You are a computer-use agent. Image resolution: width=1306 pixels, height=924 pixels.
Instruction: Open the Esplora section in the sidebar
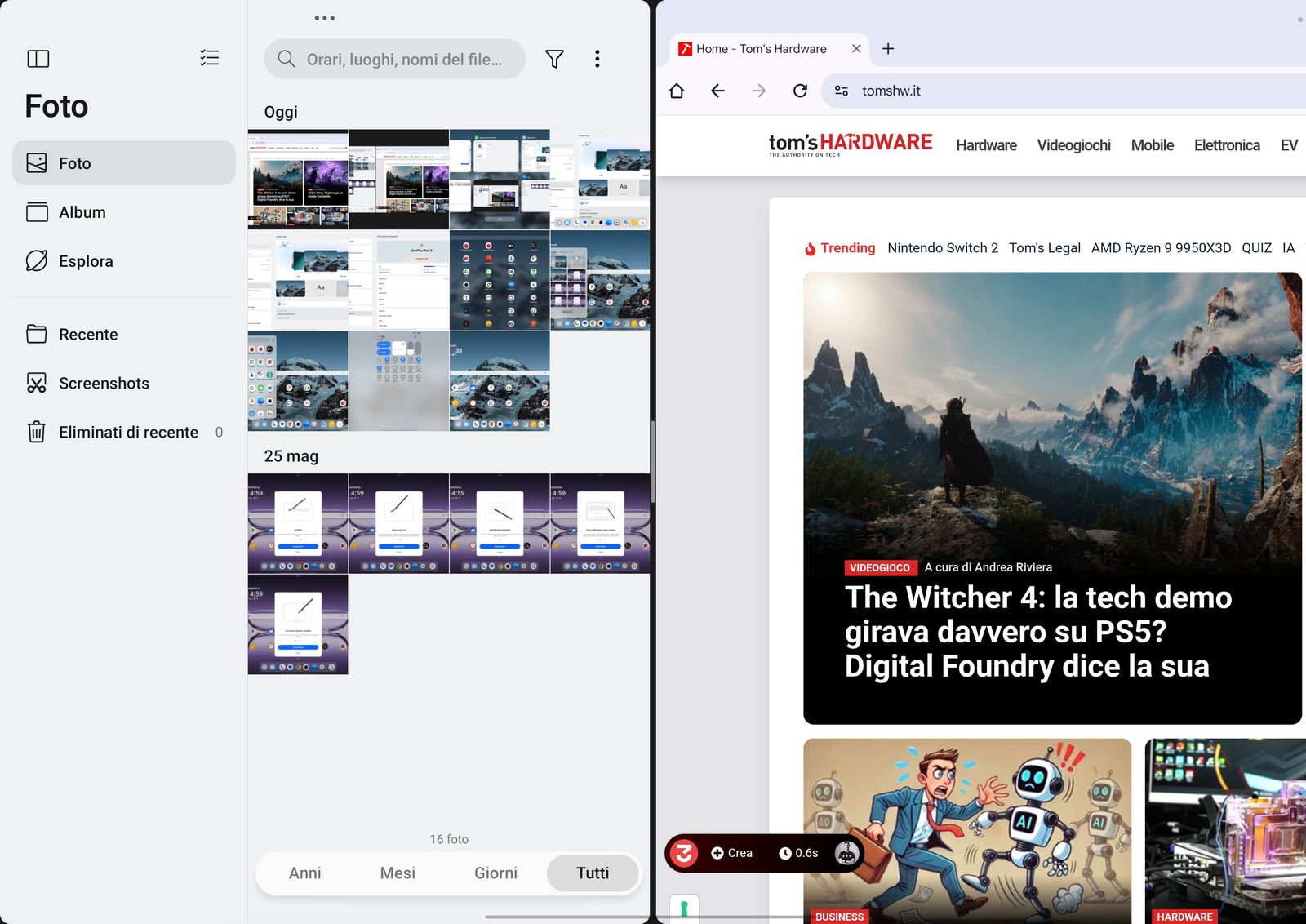point(124,261)
